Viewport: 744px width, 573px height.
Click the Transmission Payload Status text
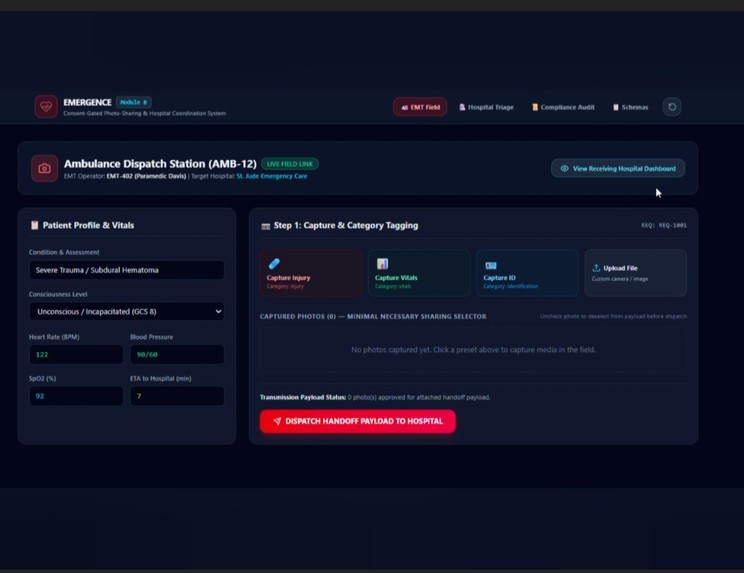coord(375,397)
